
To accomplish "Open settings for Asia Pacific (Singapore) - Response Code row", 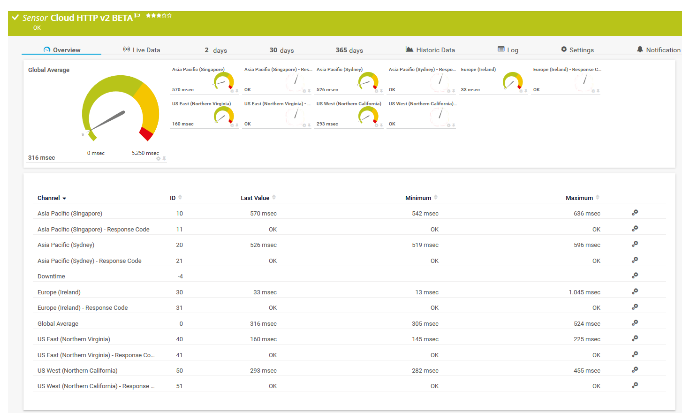I will [x=635, y=228].
